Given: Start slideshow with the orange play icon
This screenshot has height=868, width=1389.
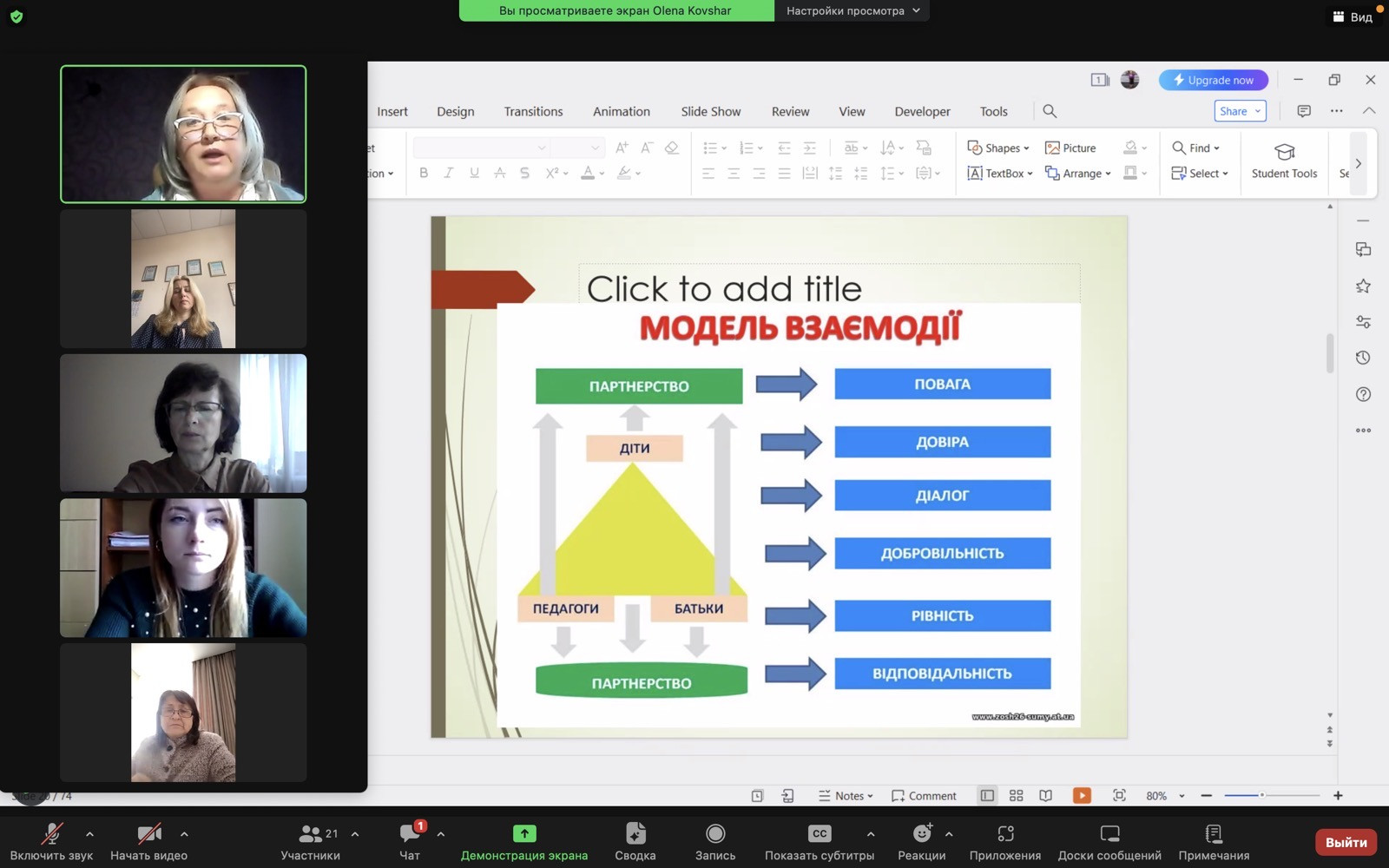Looking at the screenshot, I should point(1082,795).
